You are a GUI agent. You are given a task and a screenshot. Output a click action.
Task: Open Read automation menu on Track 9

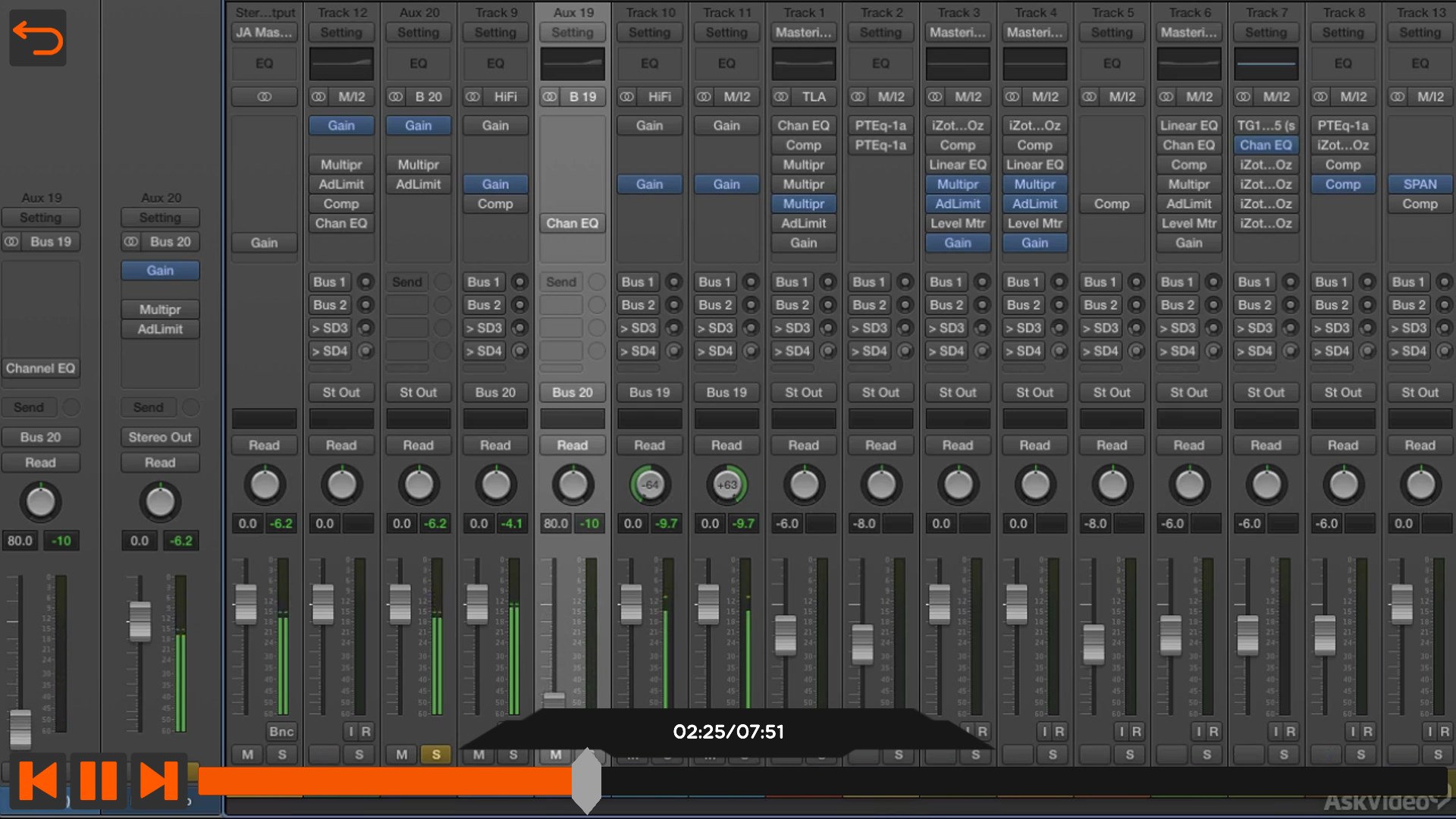point(495,446)
